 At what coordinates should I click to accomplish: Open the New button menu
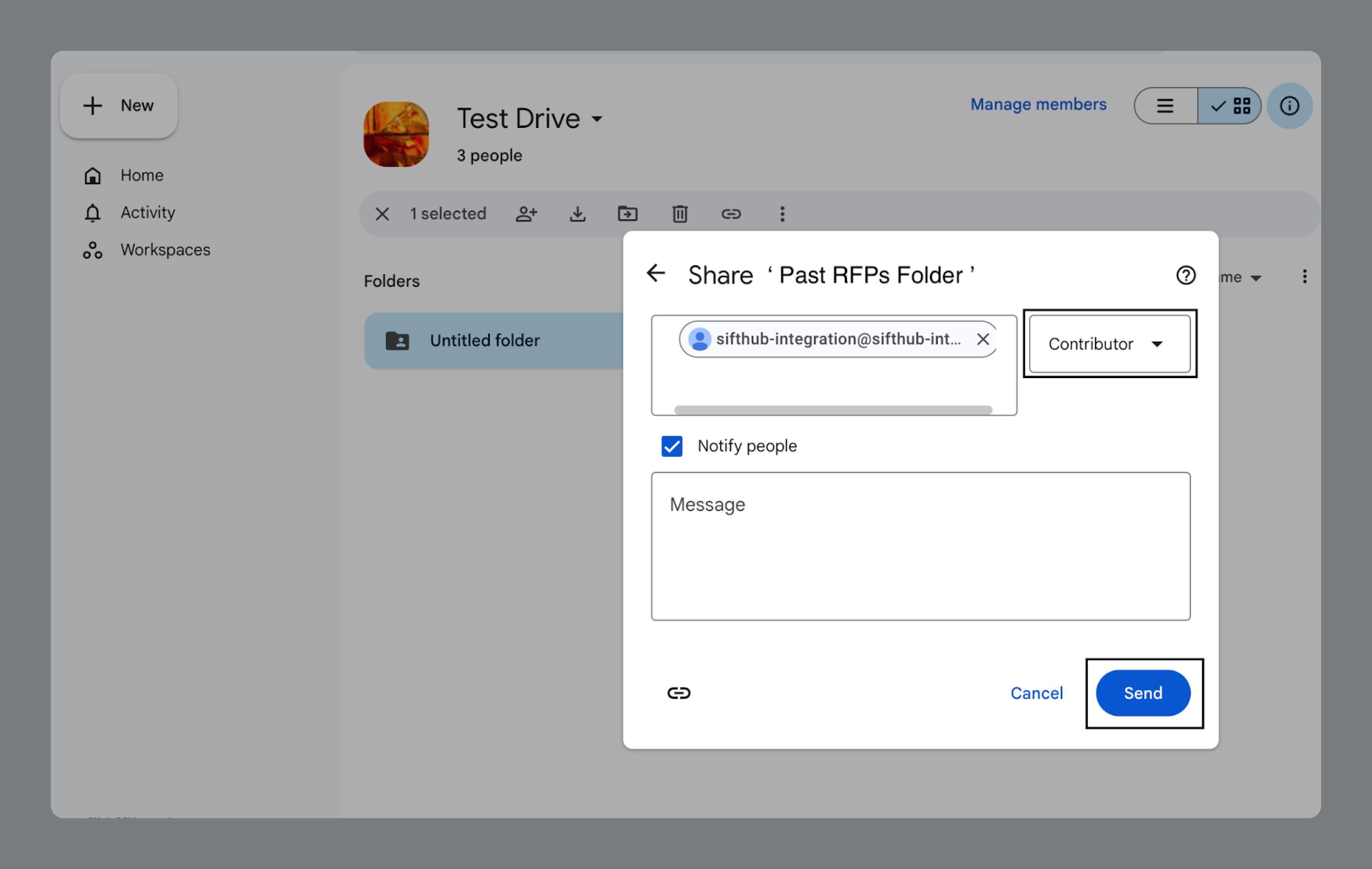[x=119, y=106]
